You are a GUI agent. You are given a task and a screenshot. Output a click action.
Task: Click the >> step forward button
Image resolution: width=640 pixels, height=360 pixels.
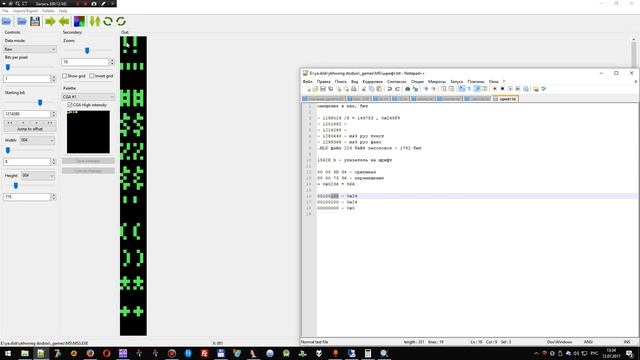[49, 122]
